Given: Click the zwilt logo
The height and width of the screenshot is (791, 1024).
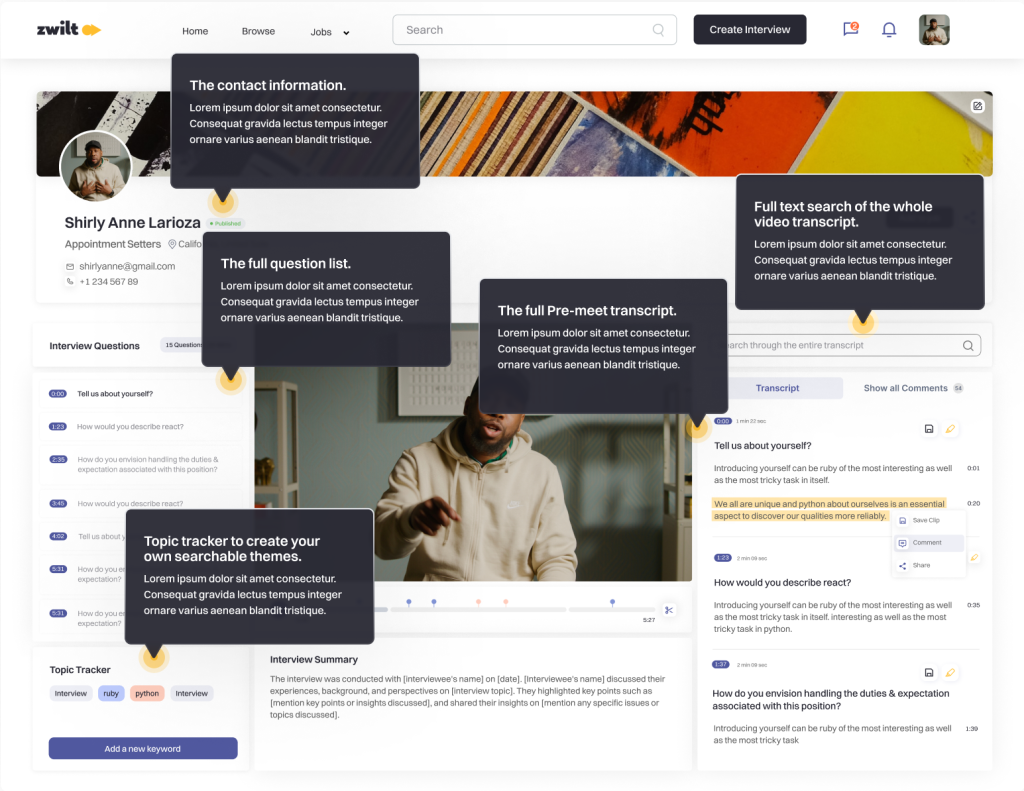Looking at the screenshot, I should coord(68,30).
